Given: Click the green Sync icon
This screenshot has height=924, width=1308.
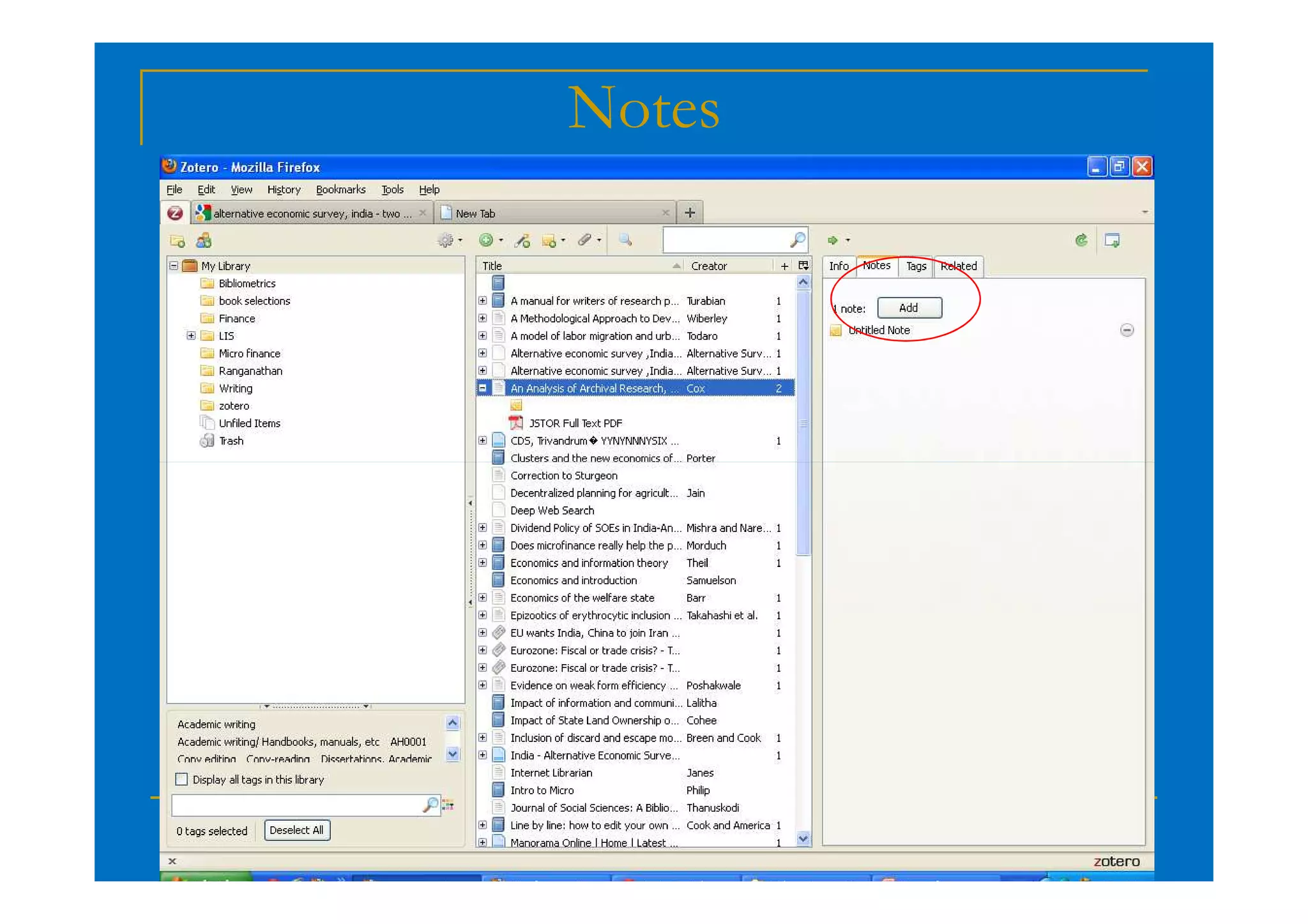Looking at the screenshot, I should (1081, 240).
